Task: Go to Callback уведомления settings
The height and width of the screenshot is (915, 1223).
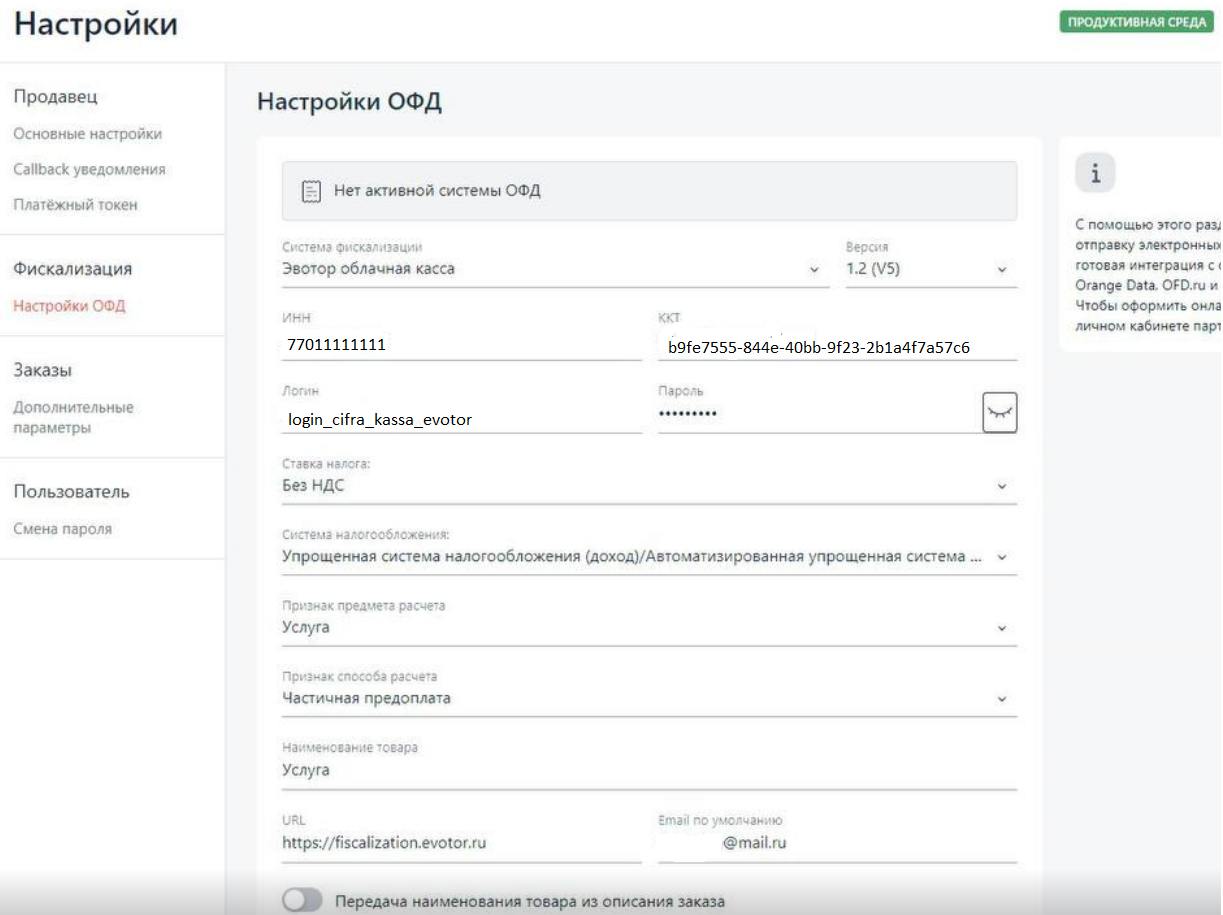Action: pos(89,170)
